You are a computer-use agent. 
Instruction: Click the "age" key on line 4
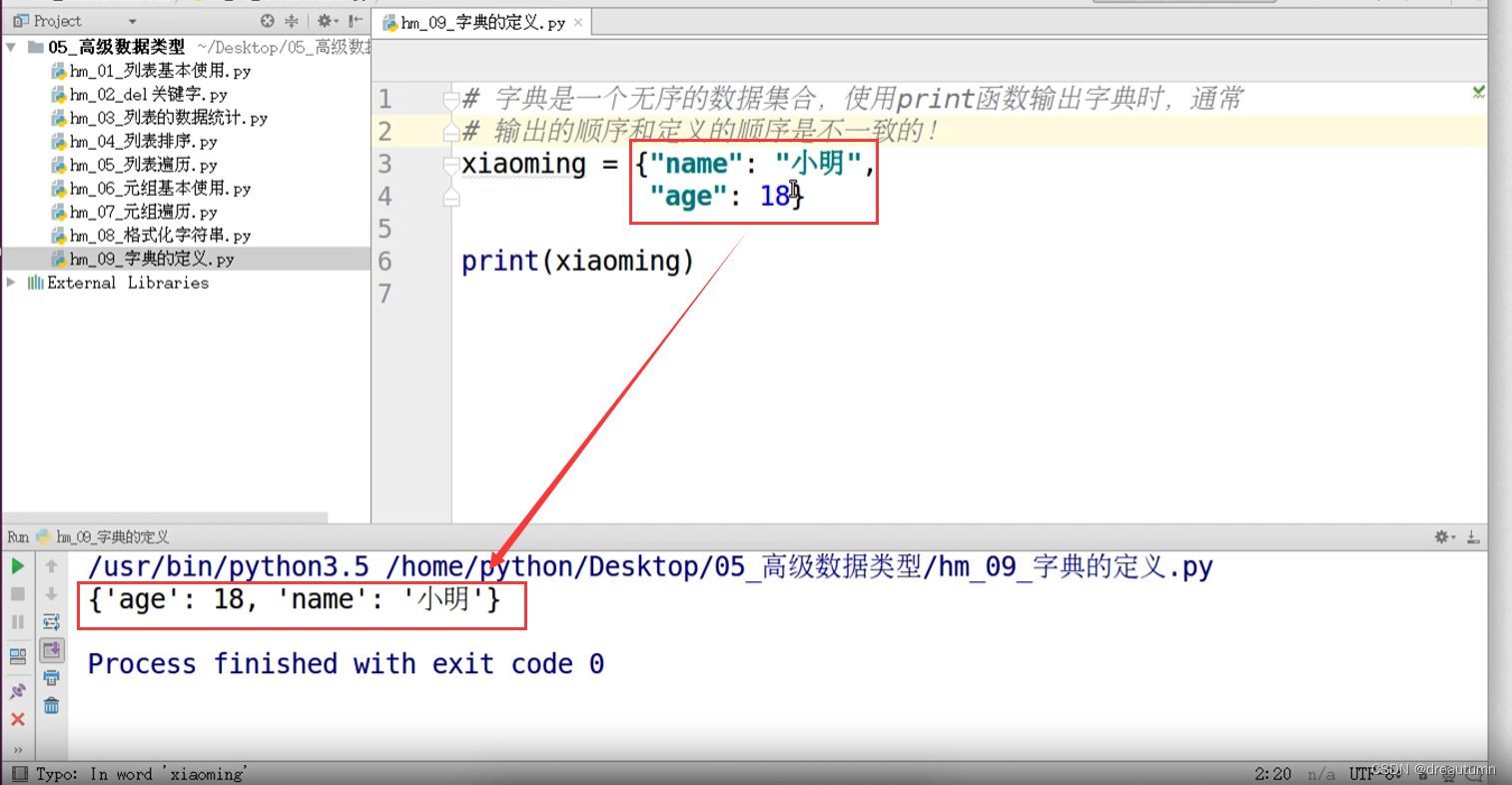click(x=688, y=197)
